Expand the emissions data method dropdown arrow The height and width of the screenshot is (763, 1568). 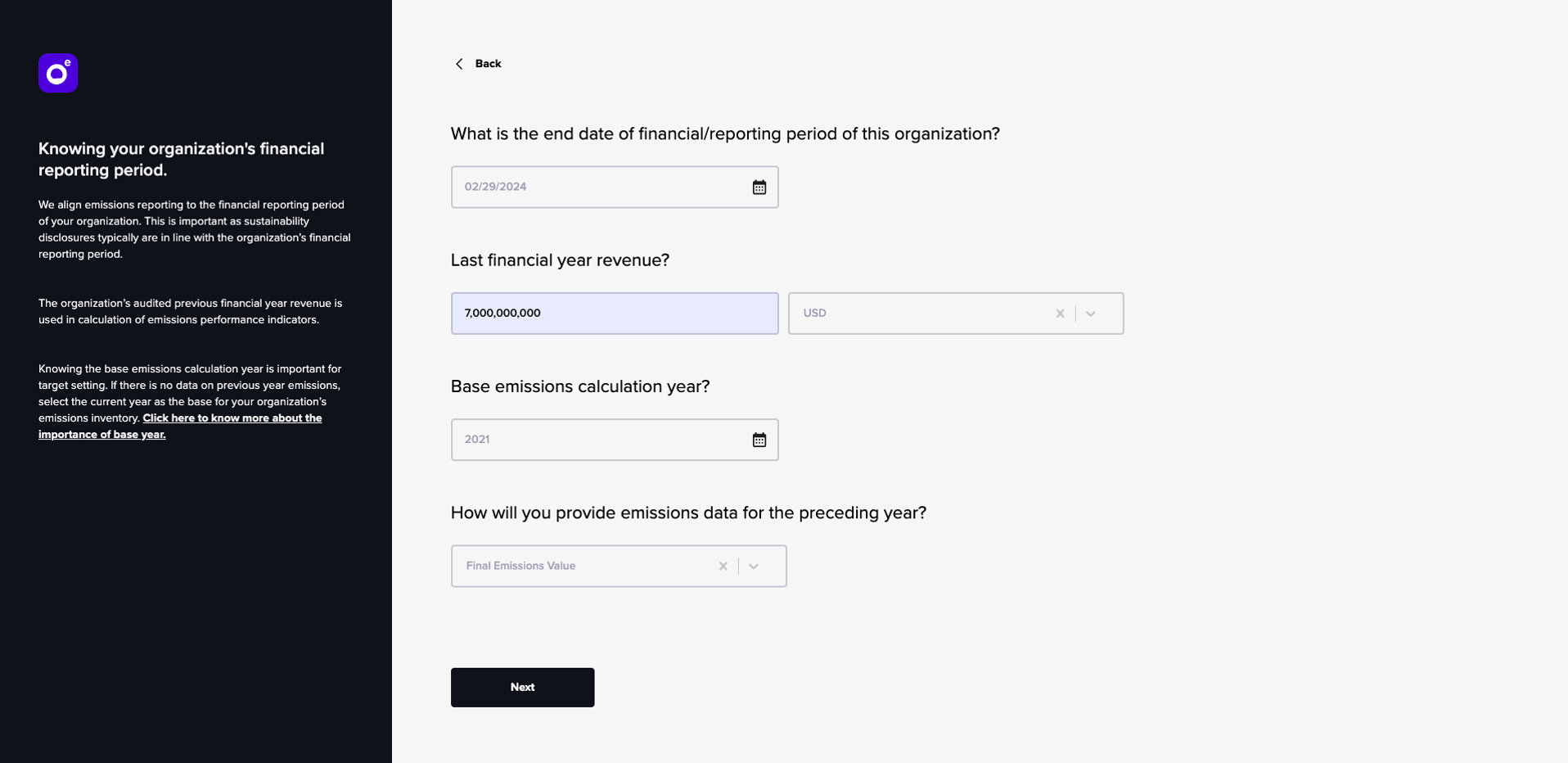[754, 566]
